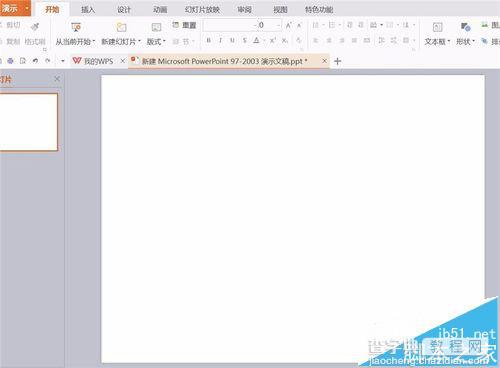This screenshot has width=500, height=368.
Task: Expand the 版式 layout dropdown arrow
Action: click(164, 41)
